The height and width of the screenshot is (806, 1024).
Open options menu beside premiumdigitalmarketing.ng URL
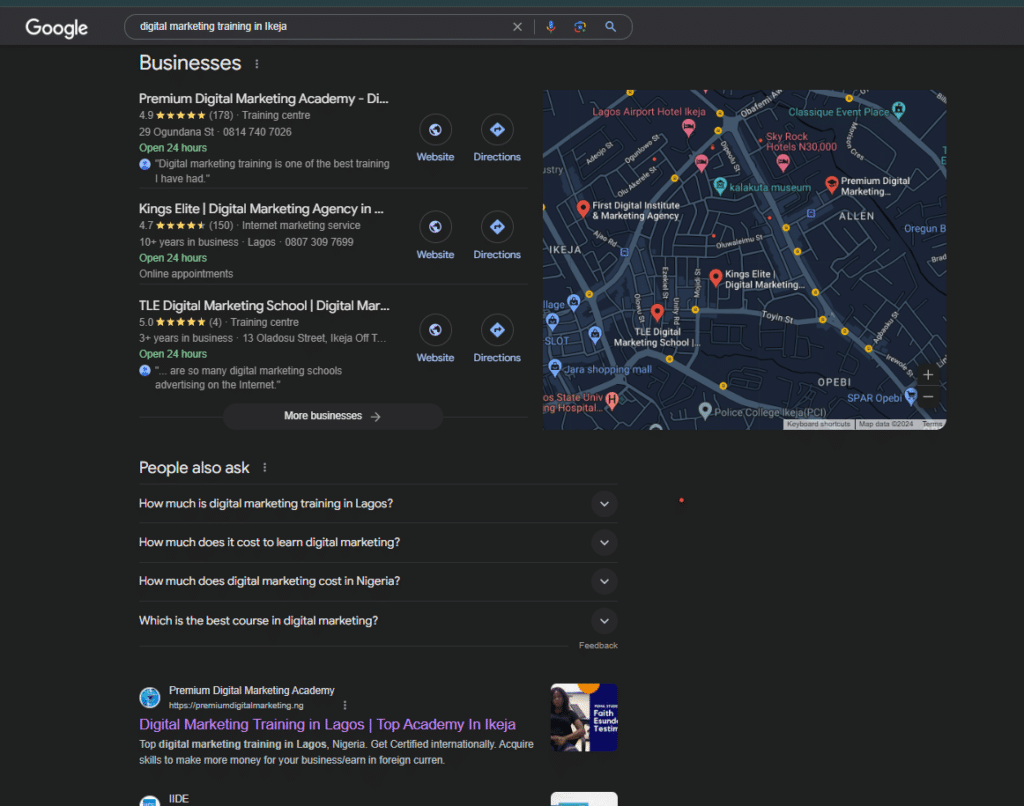tap(345, 705)
